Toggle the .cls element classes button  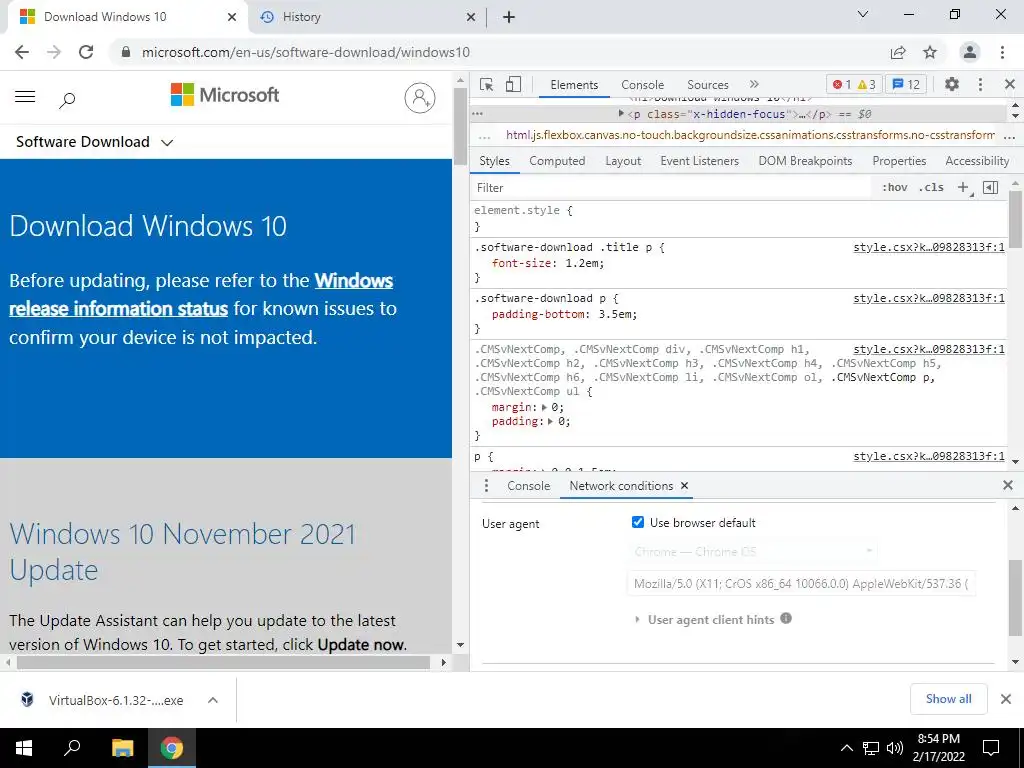pos(931,187)
